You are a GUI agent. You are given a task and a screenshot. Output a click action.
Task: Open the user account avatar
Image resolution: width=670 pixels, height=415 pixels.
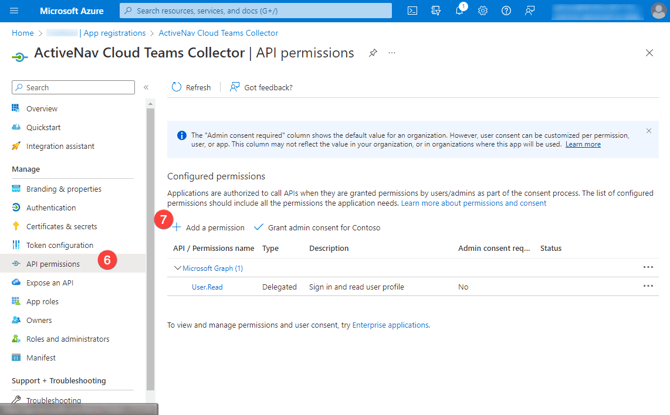click(658, 11)
